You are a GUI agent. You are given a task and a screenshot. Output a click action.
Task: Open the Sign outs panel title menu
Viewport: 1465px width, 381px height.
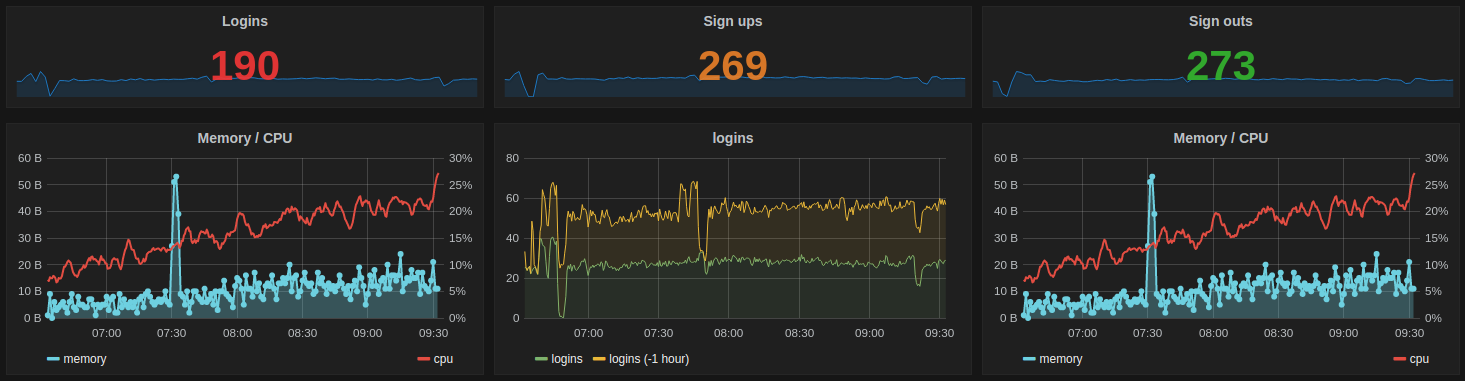(x=1221, y=20)
